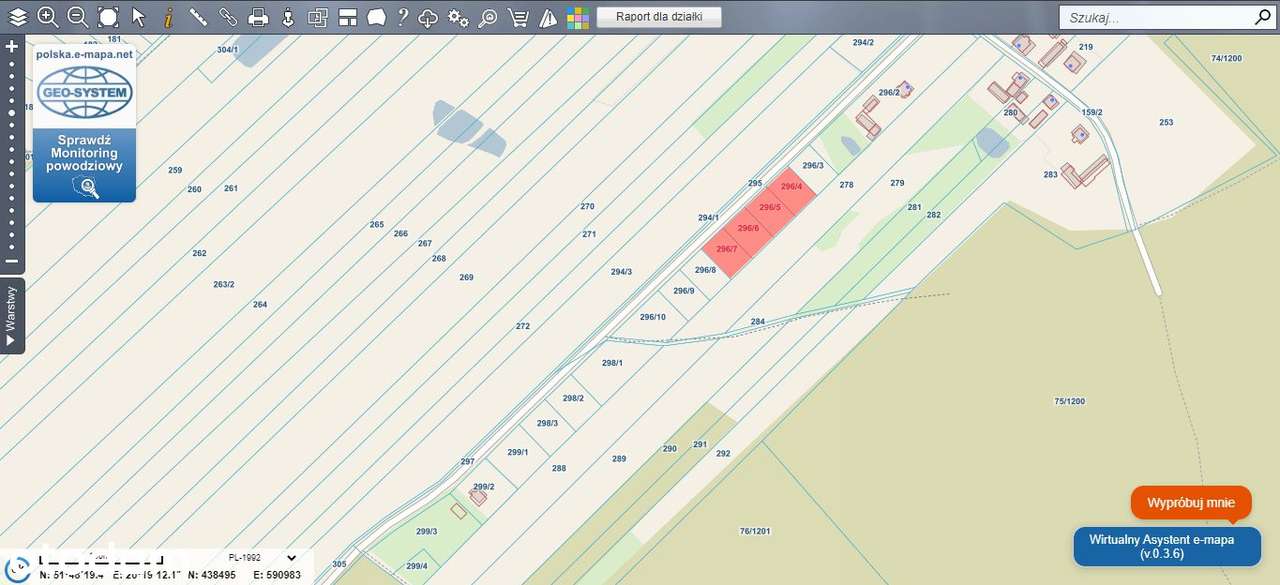This screenshot has height=585, width=1280.
Task: Click the chain link icon
Action: pos(228,17)
